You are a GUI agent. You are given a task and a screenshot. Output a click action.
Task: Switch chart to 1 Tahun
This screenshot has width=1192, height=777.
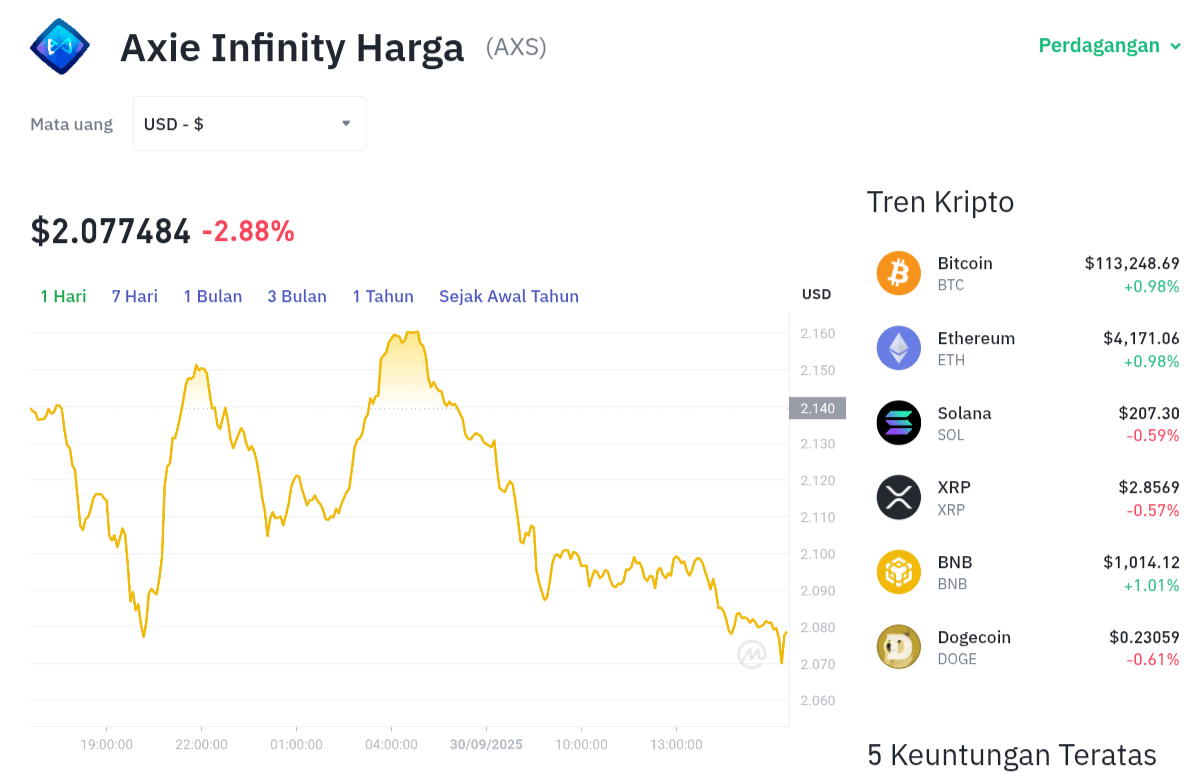(x=383, y=296)
